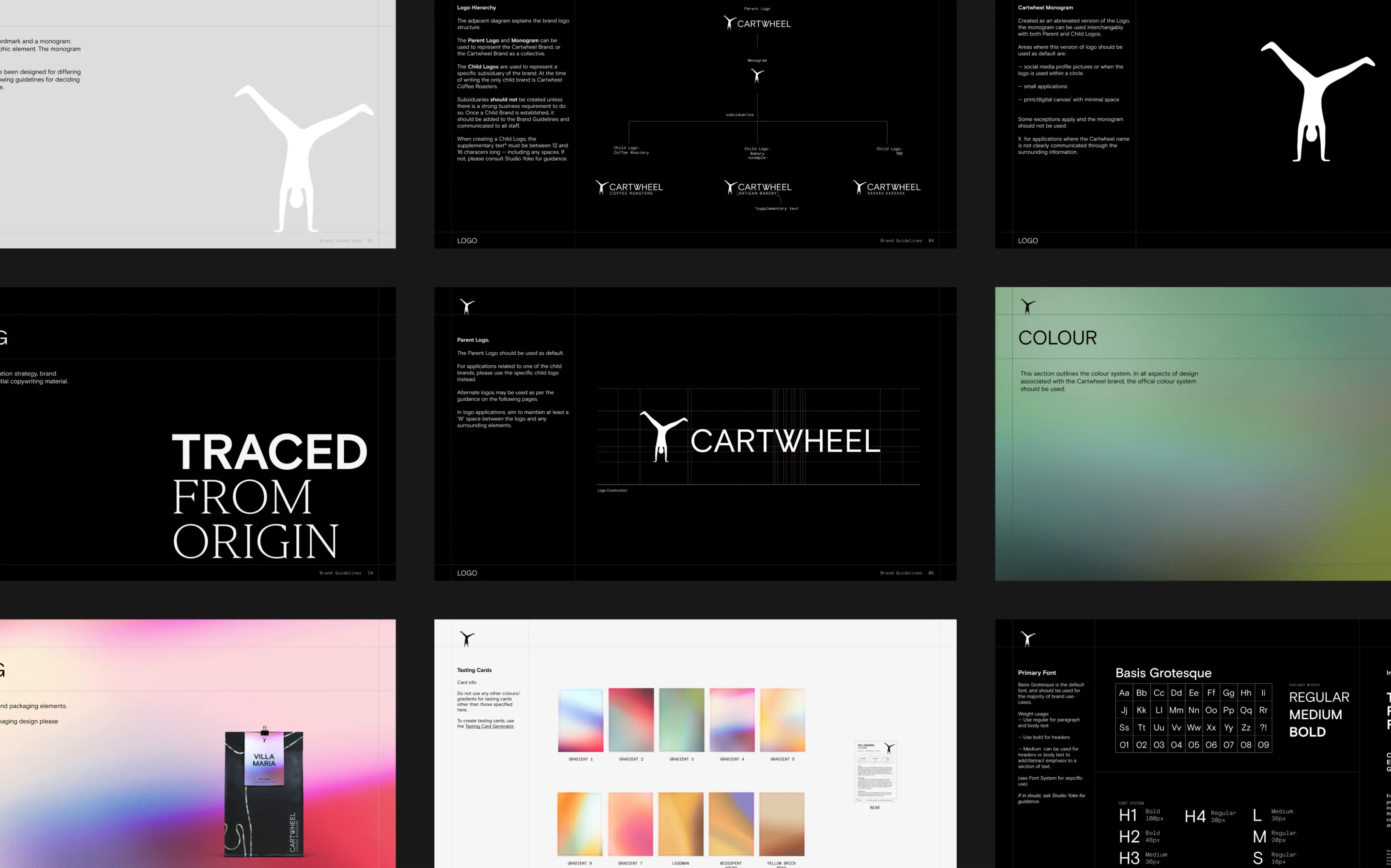Click the YELLOW BRICK ROAD gradient card

click(782, 824)
